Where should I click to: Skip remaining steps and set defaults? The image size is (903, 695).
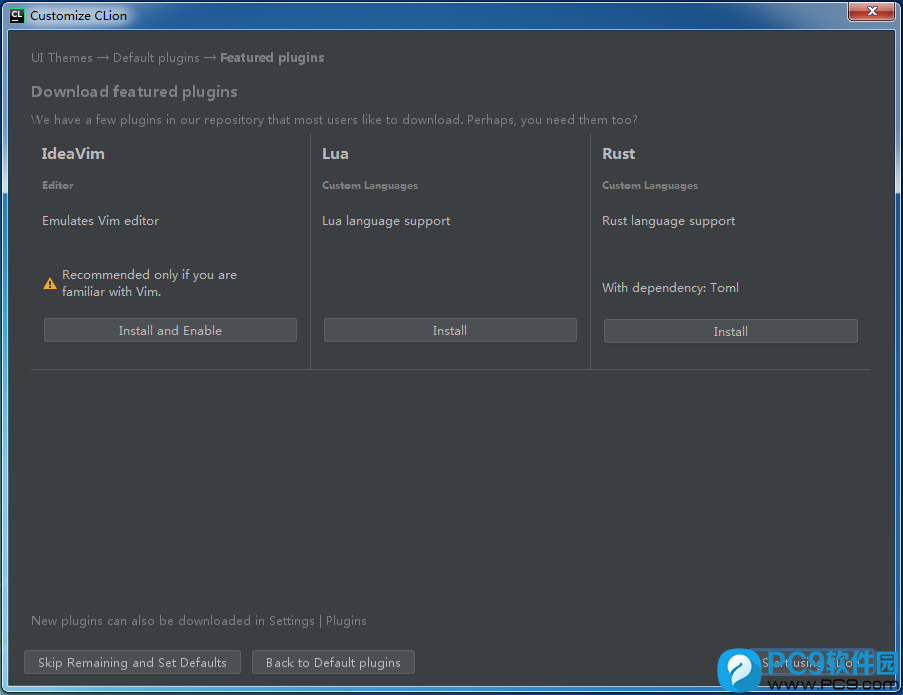point(132,662)
